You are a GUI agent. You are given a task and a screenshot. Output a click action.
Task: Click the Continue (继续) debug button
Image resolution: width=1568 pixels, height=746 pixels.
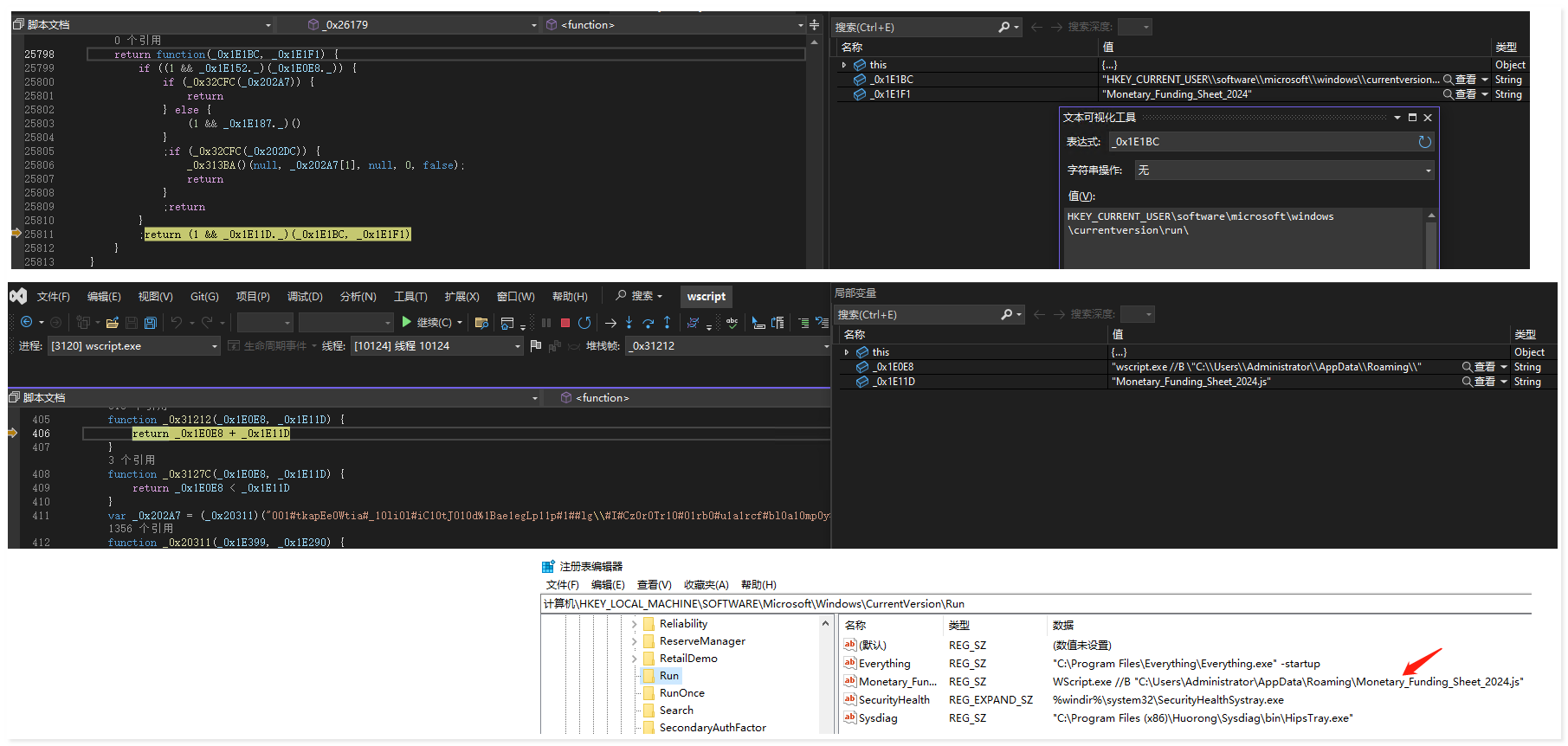pyautogui.click(x=426, y=323)
